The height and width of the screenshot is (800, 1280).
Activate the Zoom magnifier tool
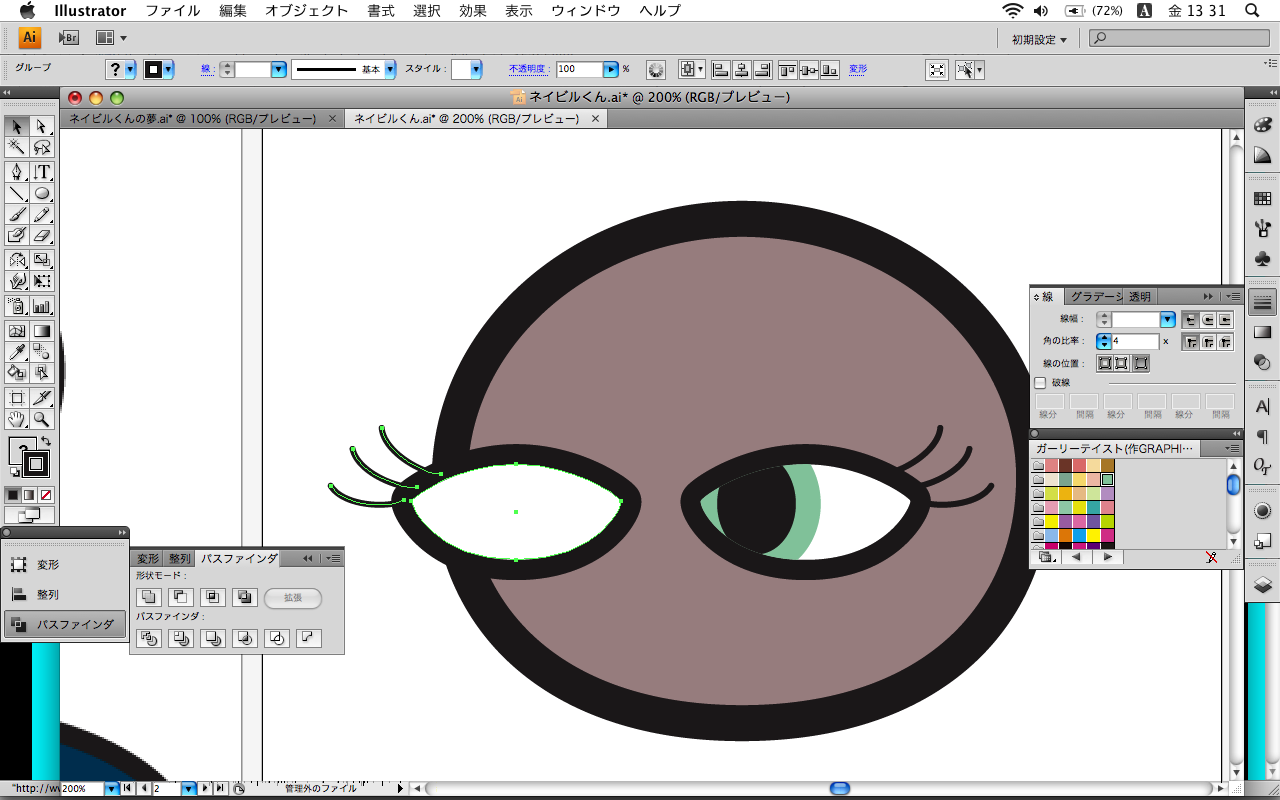tap(42, 420)
